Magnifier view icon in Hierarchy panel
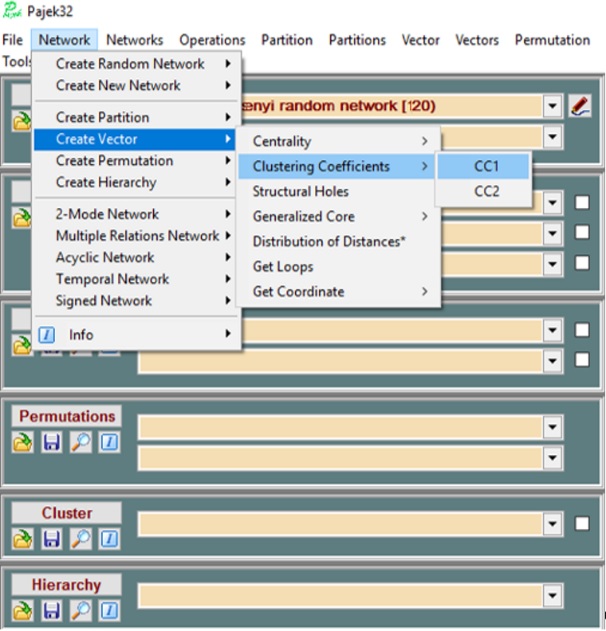 coord(80,611)
